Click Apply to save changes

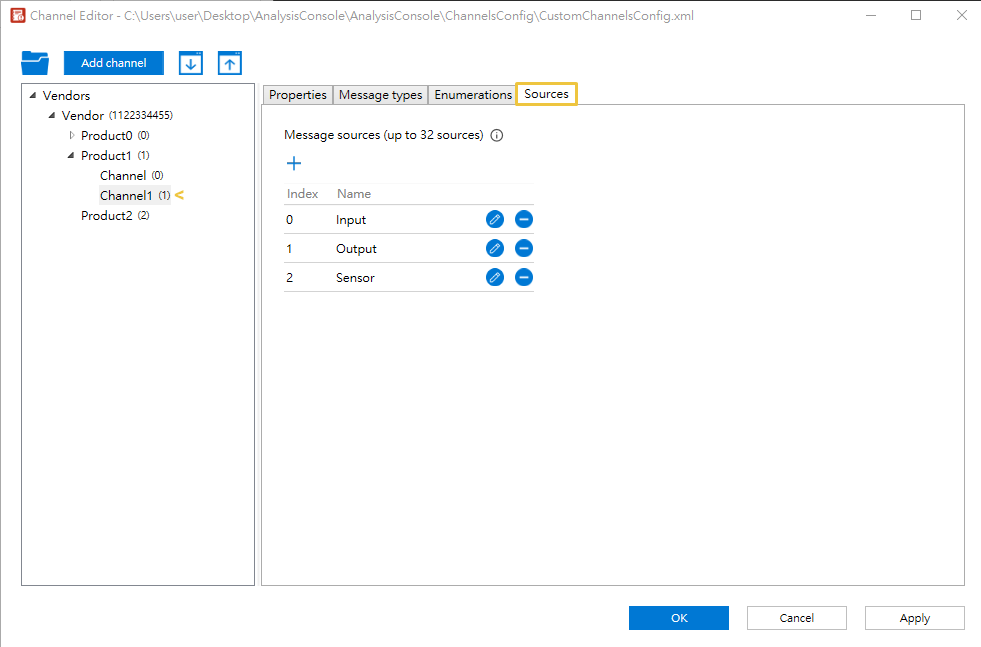914,618
